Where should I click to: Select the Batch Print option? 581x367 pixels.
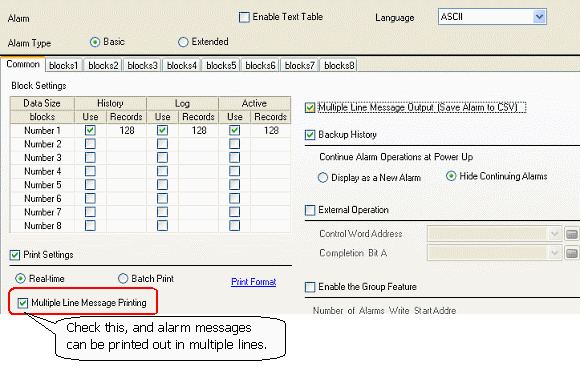tap(123, 278)
